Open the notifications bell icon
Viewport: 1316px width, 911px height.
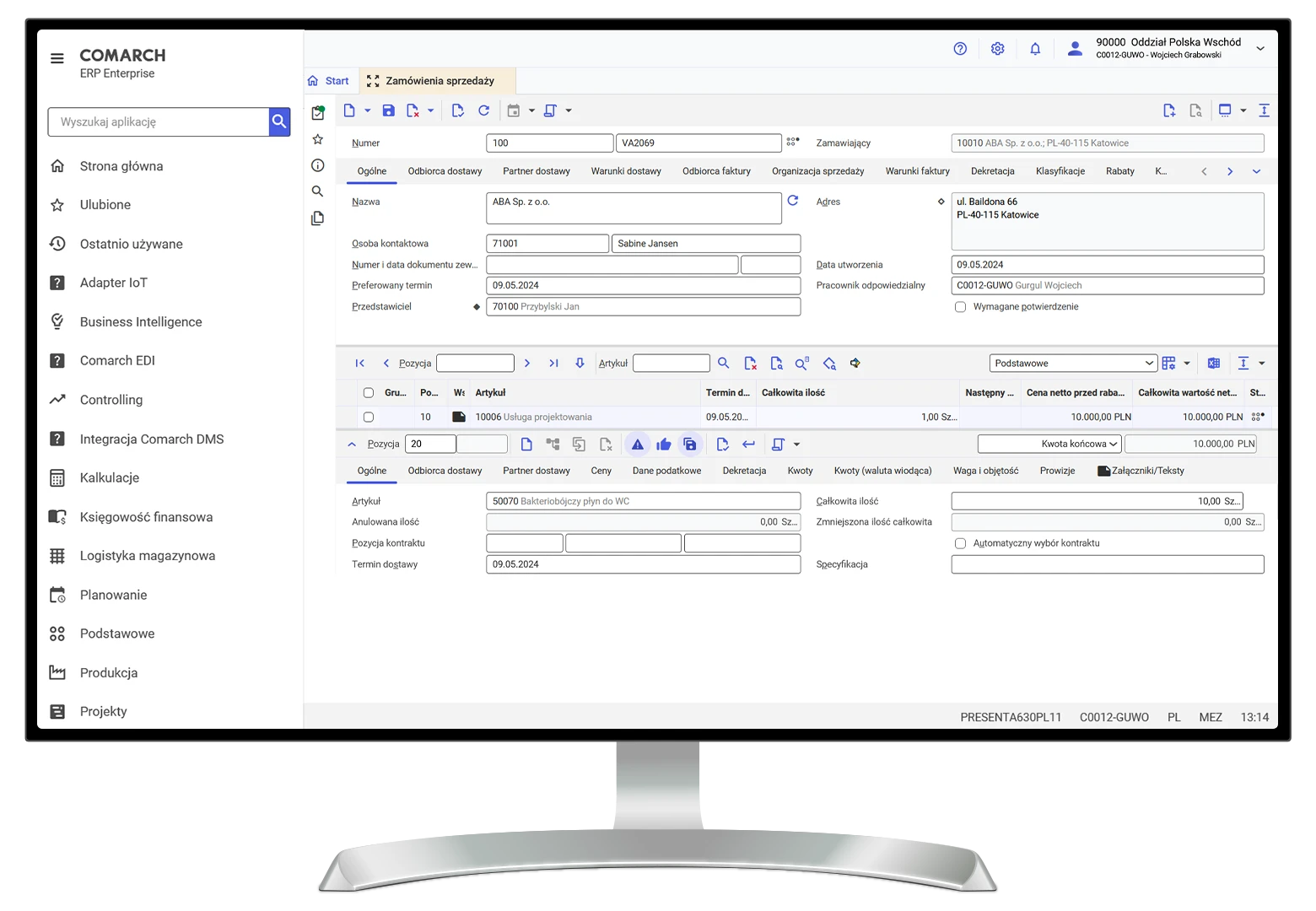click(1035, 49)
